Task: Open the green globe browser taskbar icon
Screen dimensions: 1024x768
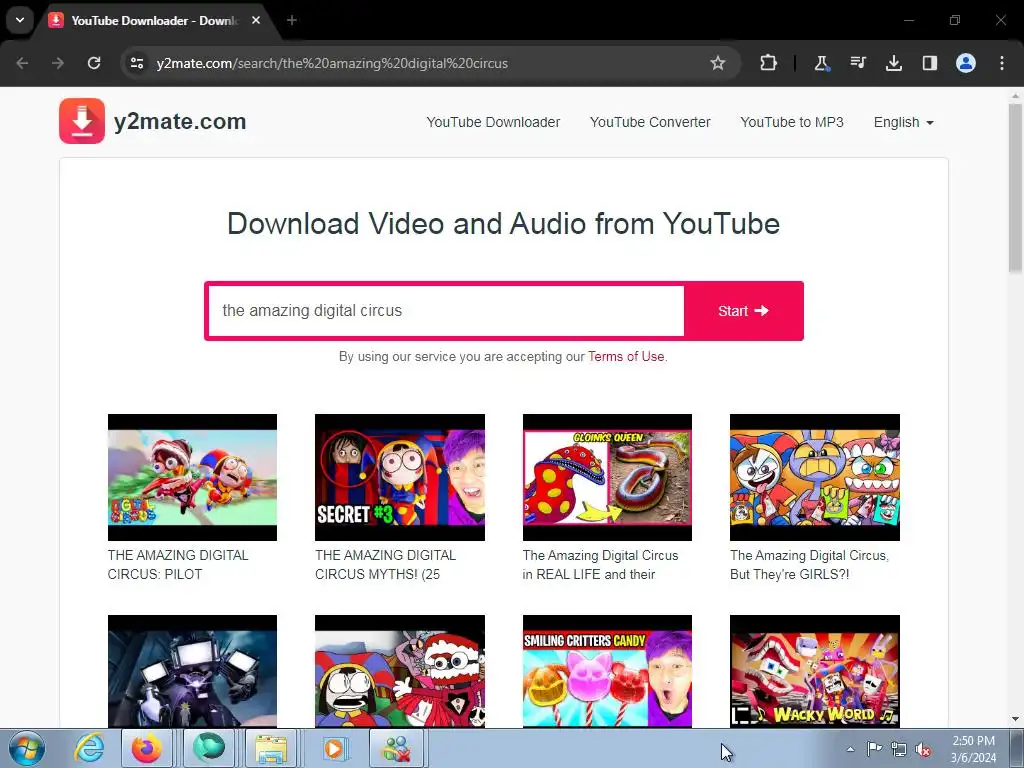Action: coord(208,748)
